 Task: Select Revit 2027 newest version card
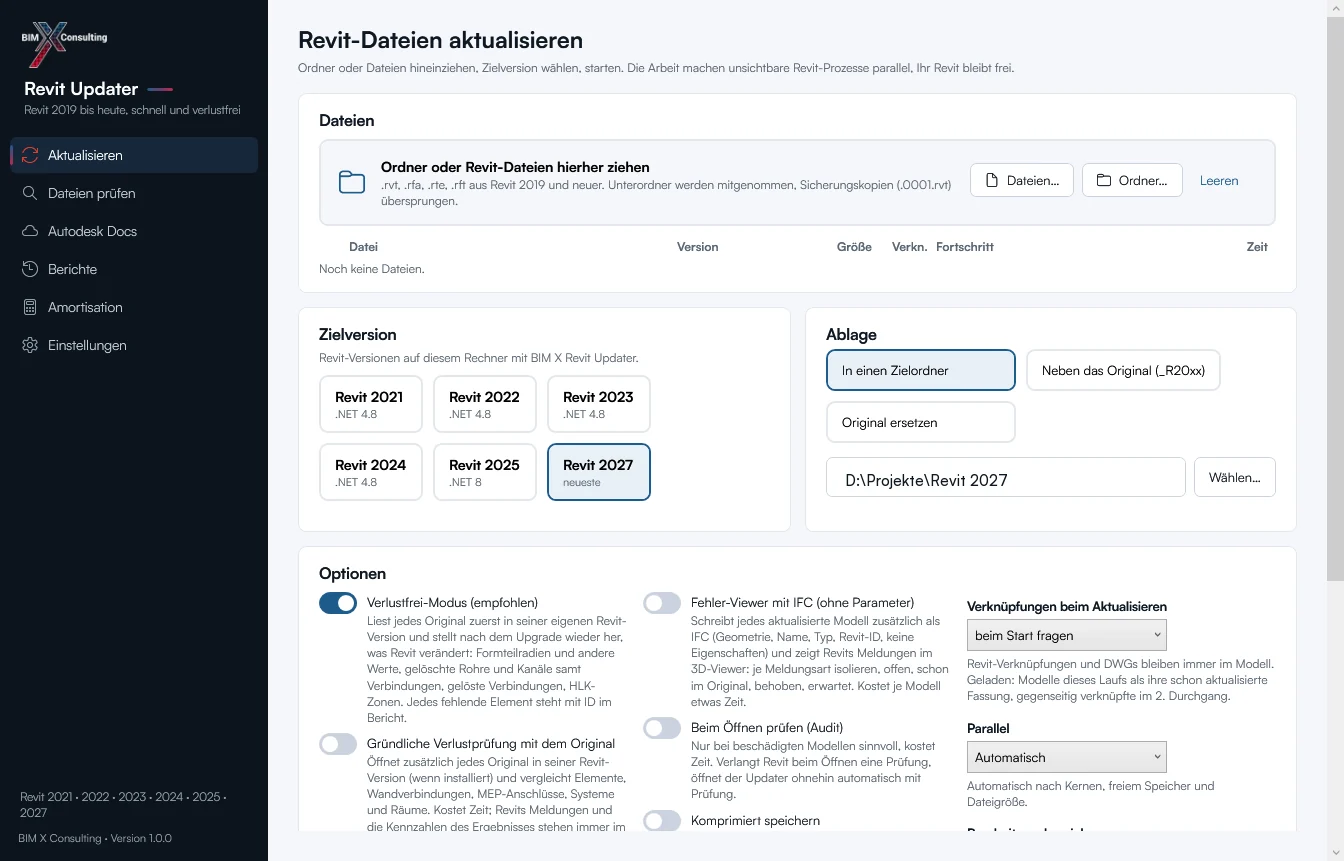pos(599,472)
